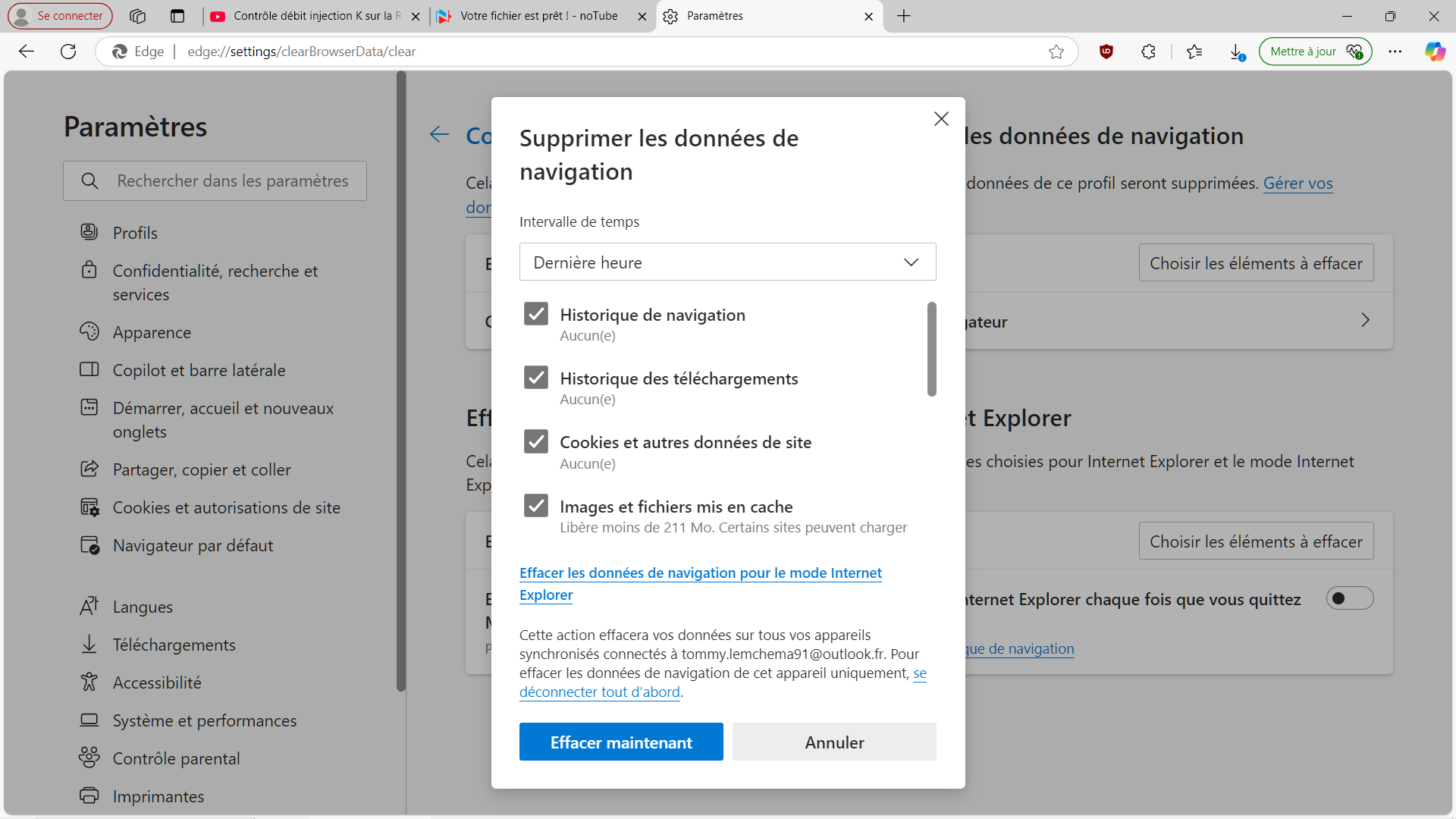Viewport: 1456px width, 819px height.
Task: Uncheck Images et fichiers mis en cache
Action: 536,506
